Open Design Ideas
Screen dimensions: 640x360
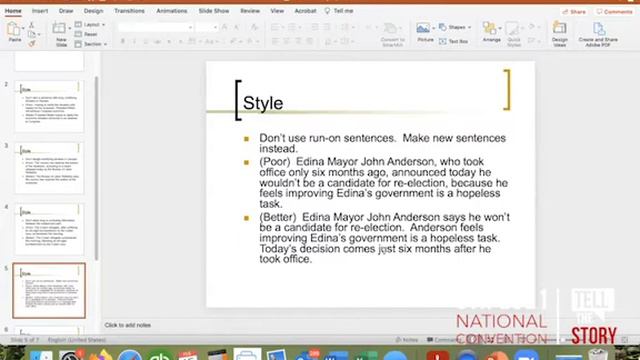[560, 34]
